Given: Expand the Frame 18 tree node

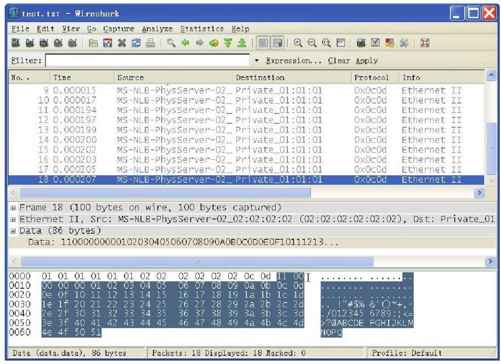Looking at the screenshot, I should [14, 208].
